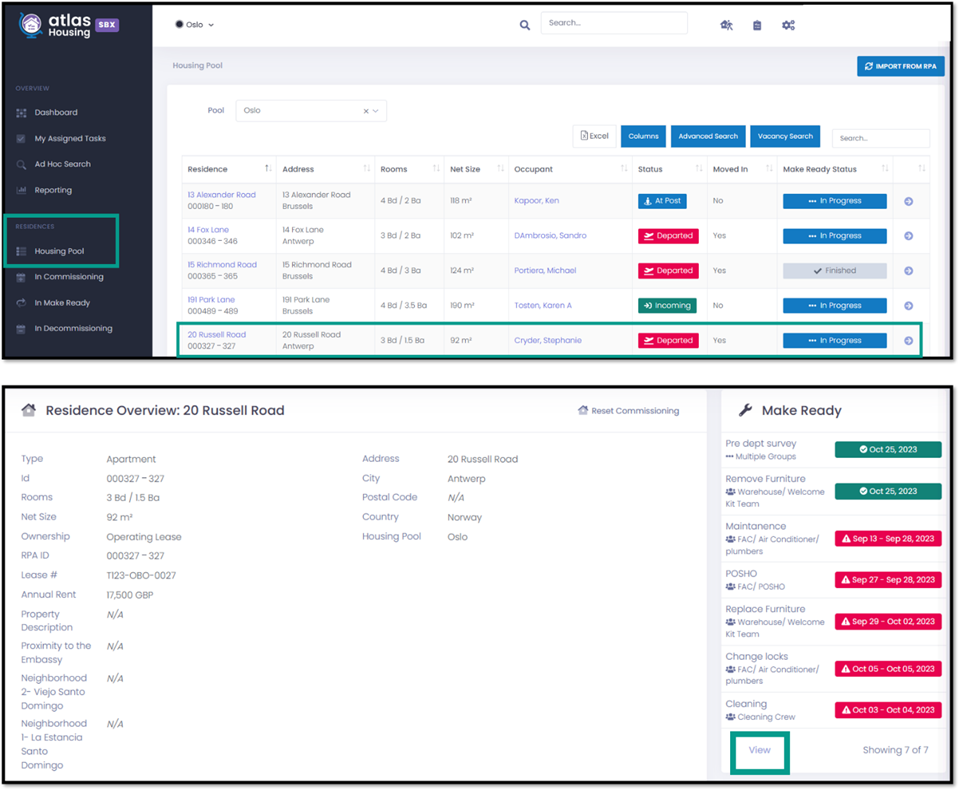Open Reporting in sidebar
The height and width of the screenshot is (790, 959).
click(x=53, y=190)
